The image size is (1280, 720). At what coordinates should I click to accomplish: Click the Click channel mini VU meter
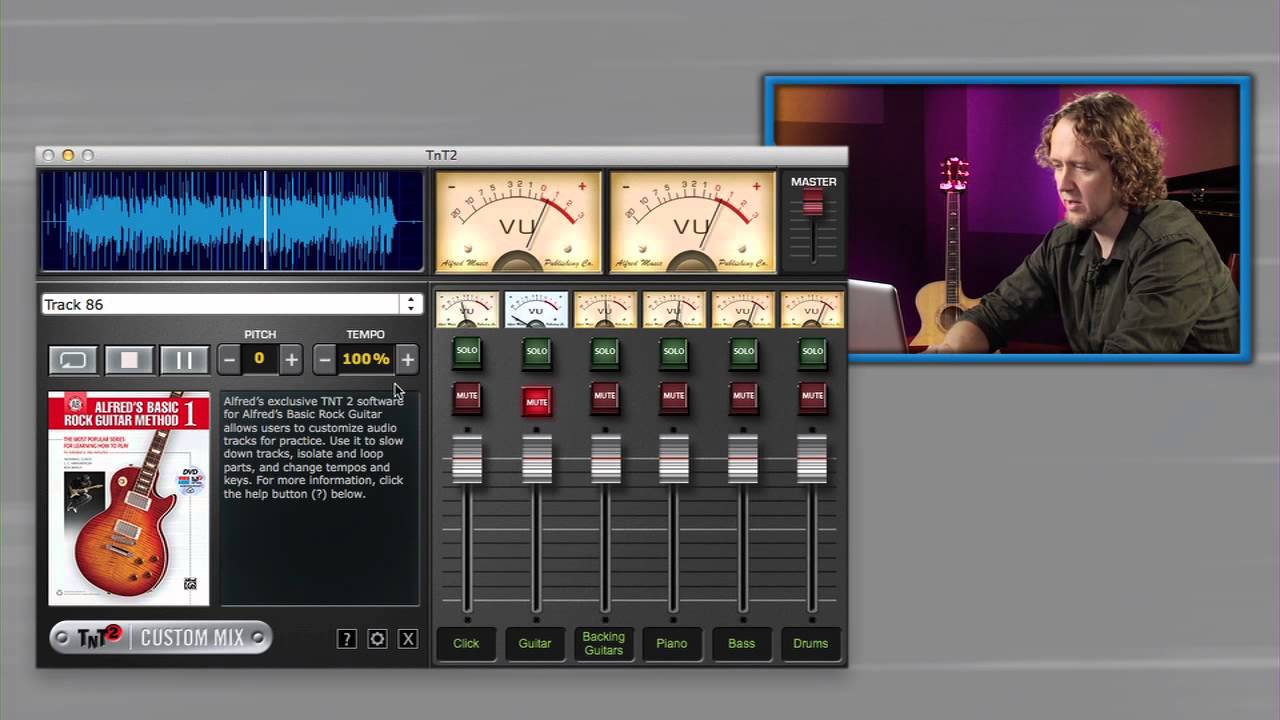(467, 310)
